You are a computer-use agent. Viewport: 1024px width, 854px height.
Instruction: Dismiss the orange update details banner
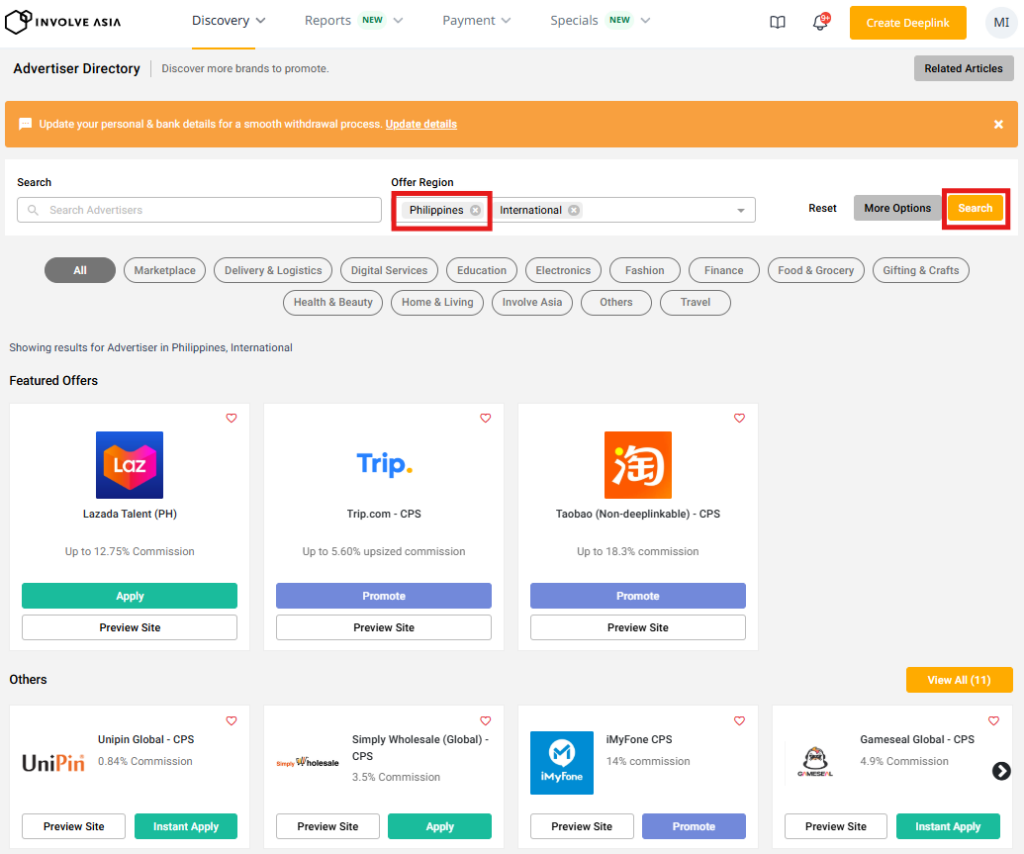coord(998,124)
